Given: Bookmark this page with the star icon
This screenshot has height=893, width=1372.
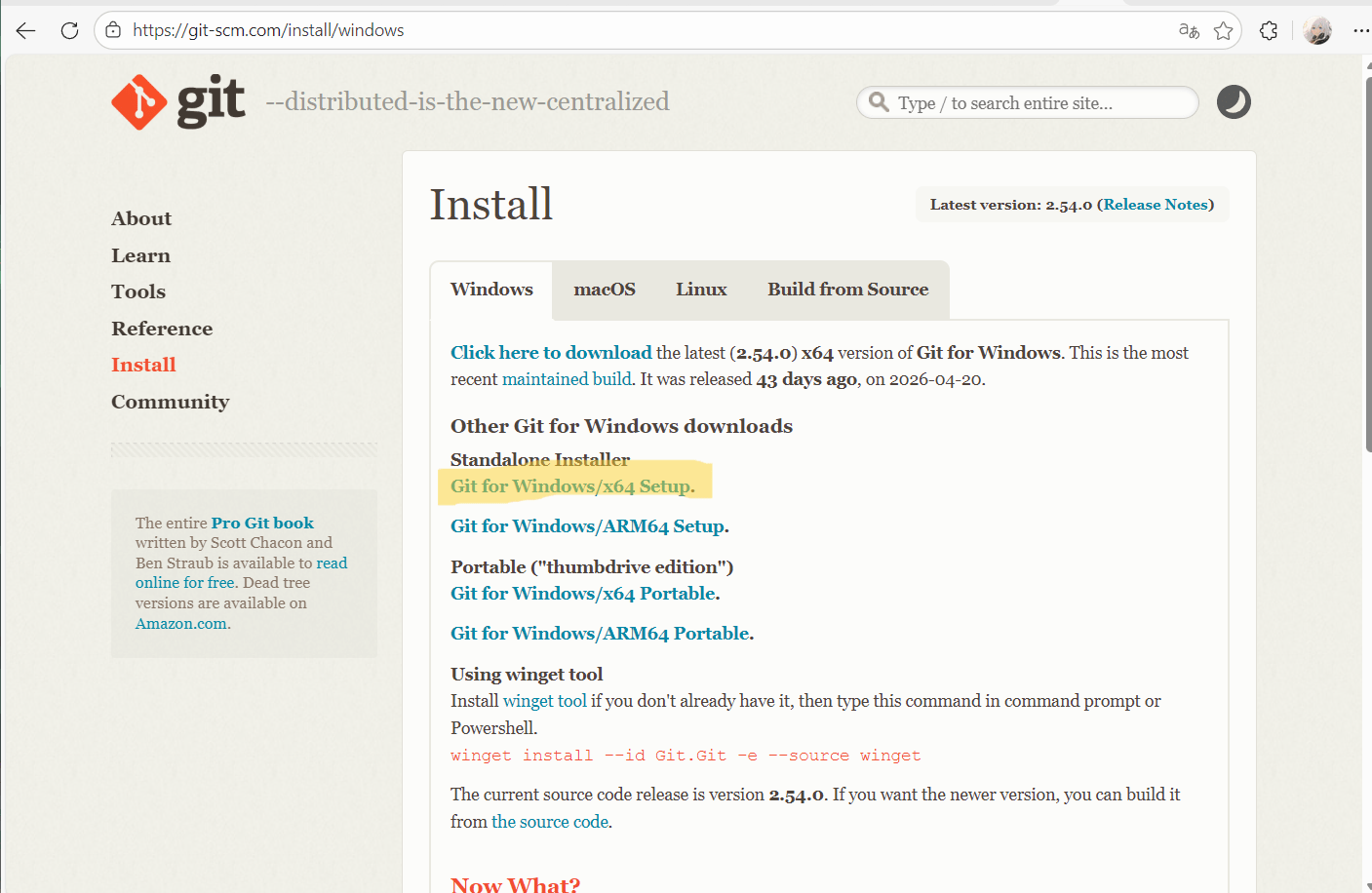Looking at the screenshot, I should coord(1223,30).
